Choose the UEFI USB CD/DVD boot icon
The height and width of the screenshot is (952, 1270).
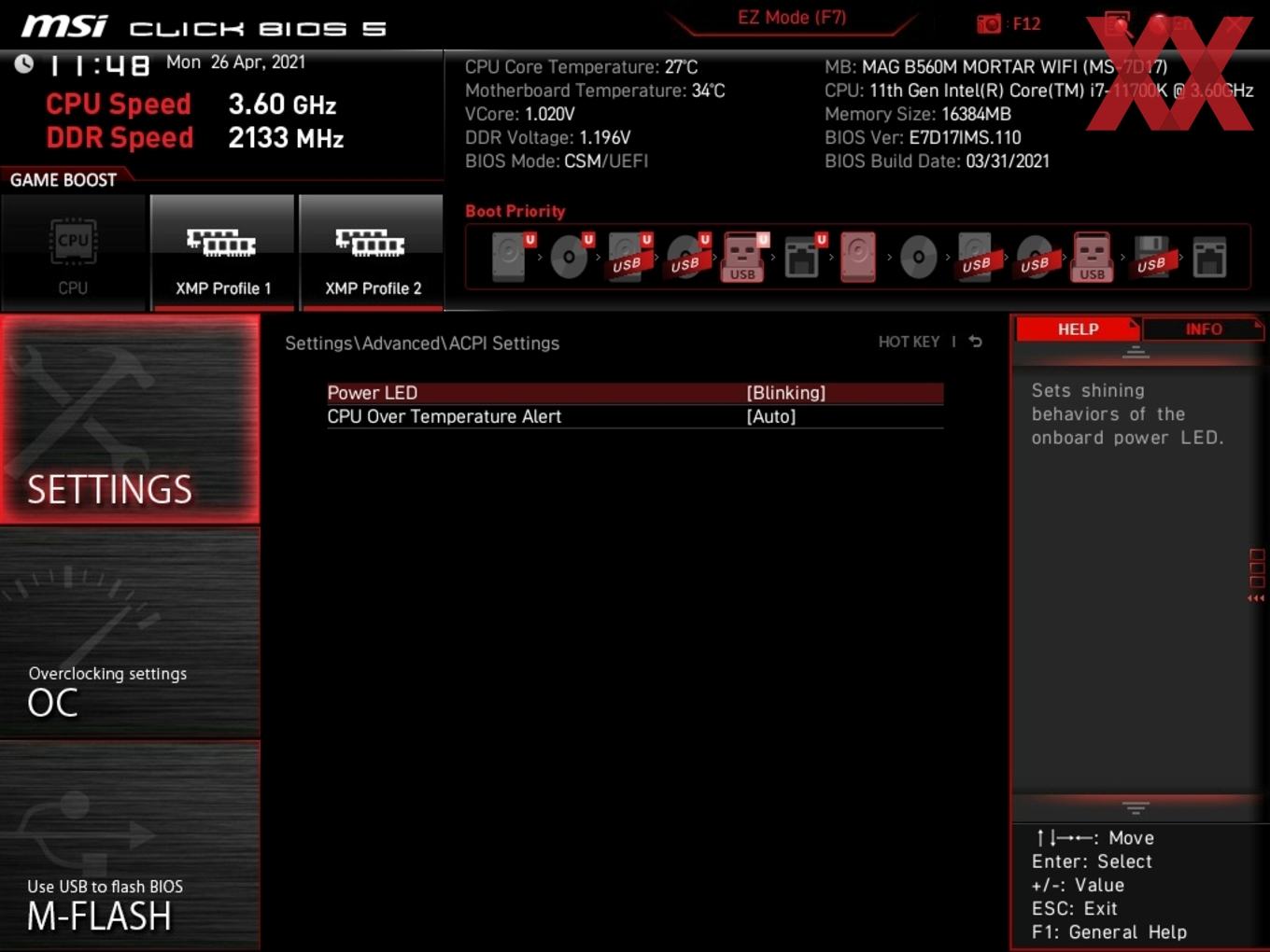point(687,257)
